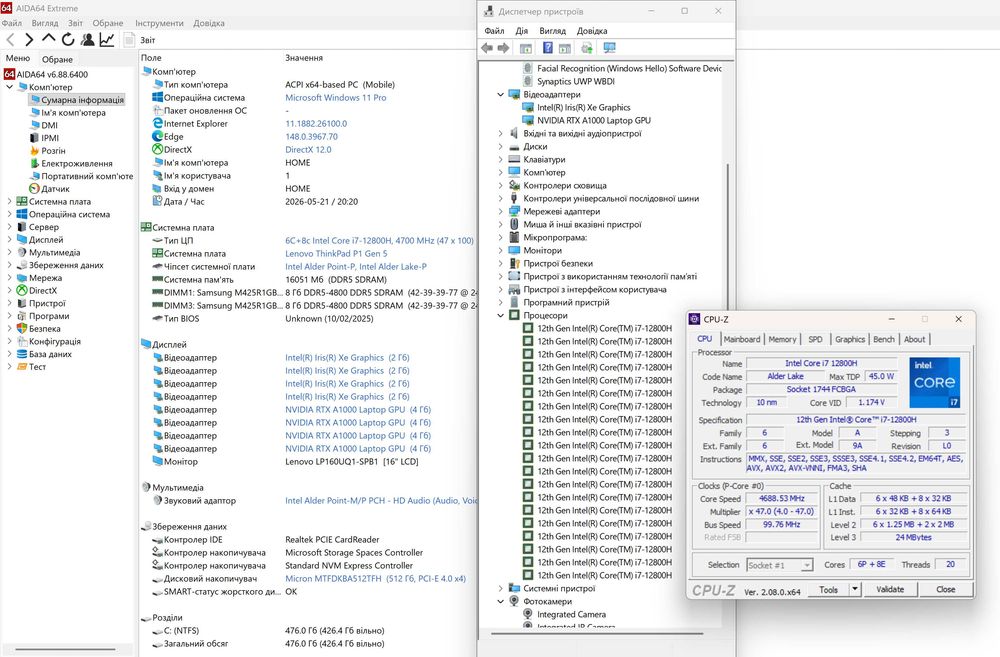Collapse Фотокамери in Device Manager
The height and width of the screenshot is (657, 1000).
tap(501, 601)
